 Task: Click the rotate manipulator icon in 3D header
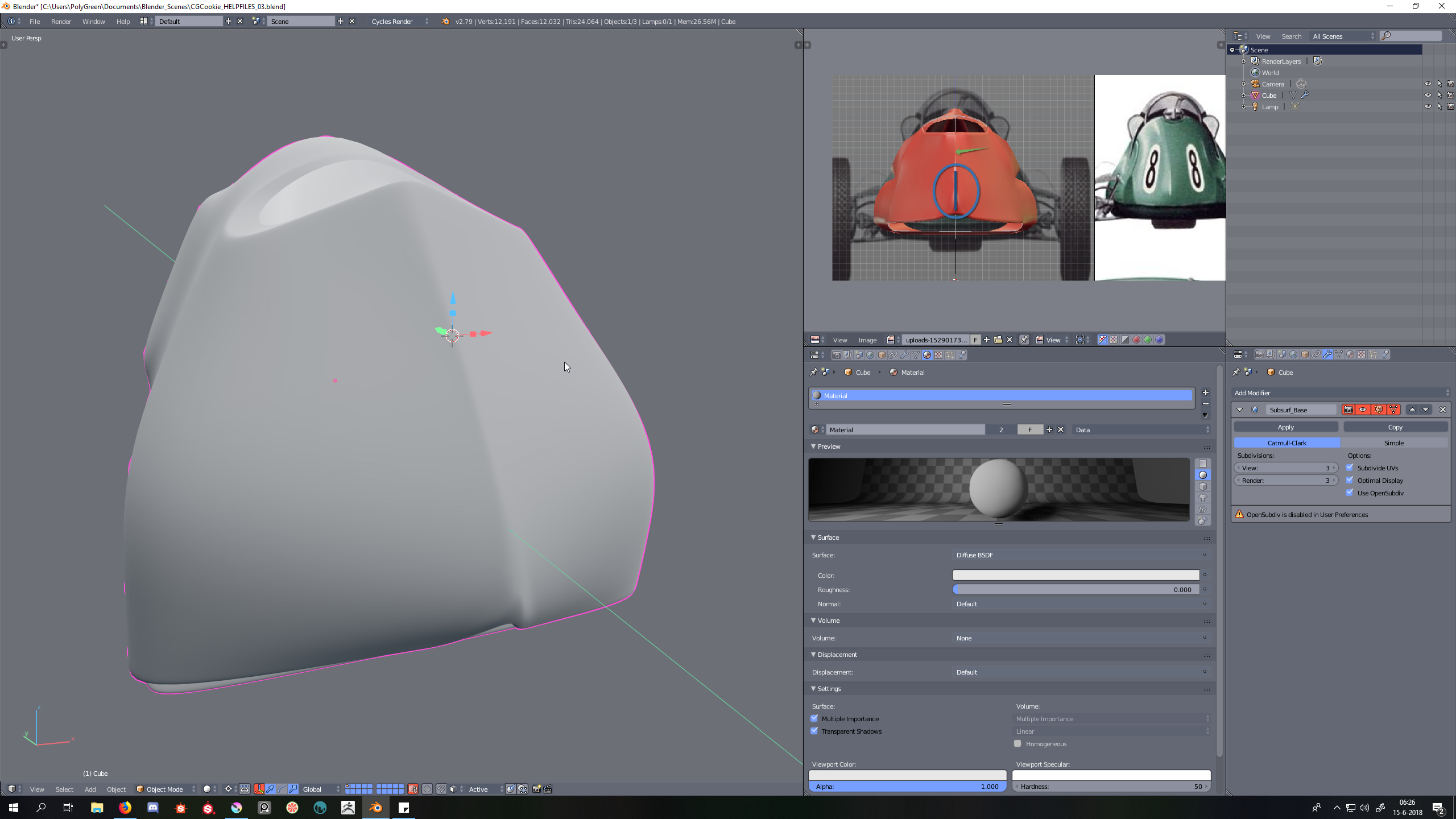(x=282, y=789)
